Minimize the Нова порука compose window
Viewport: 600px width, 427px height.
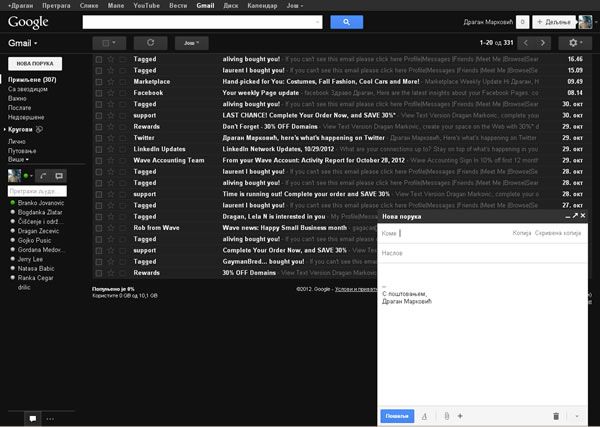pyautogui.click(x=567, y=217)
